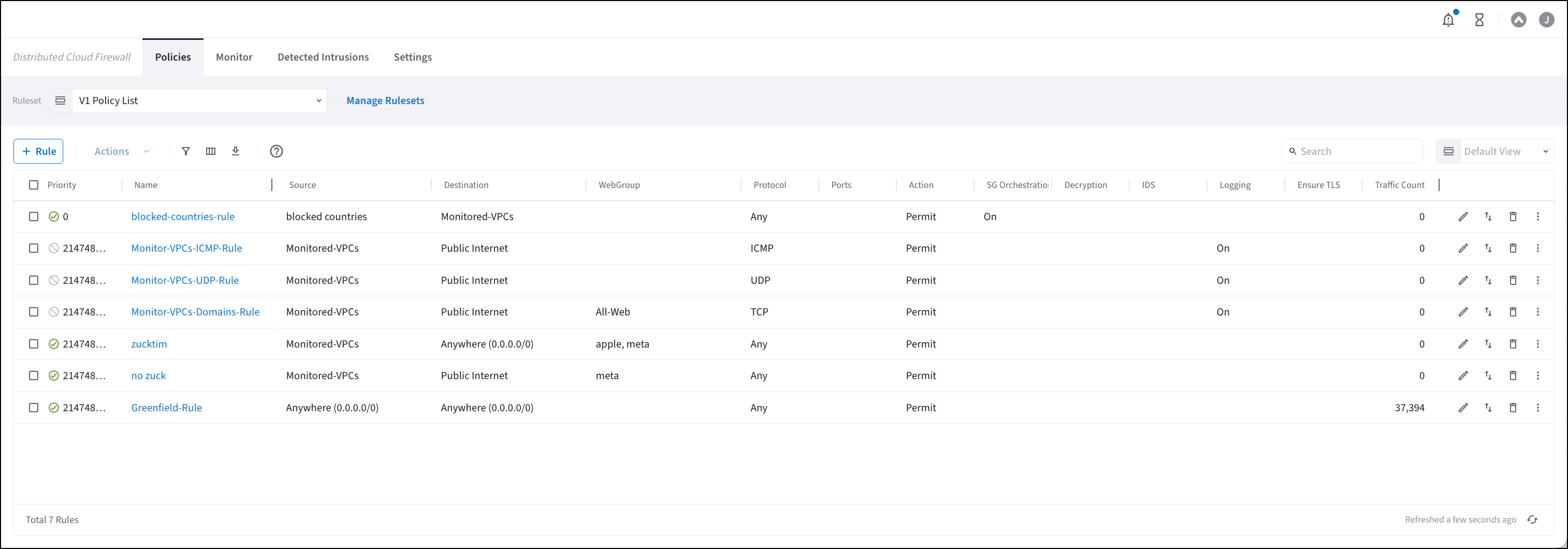Click reprioritize arrows for blocked-countries-rule
Screen dimensions: 1568x549
pos(1488,216)
